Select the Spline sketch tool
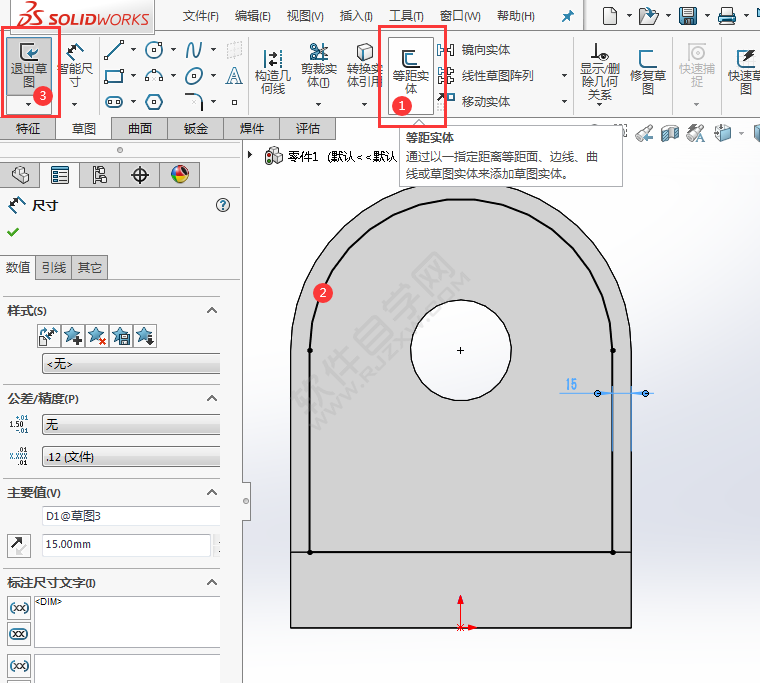This screenshot has width=760, height=683. tap(194, 50)
